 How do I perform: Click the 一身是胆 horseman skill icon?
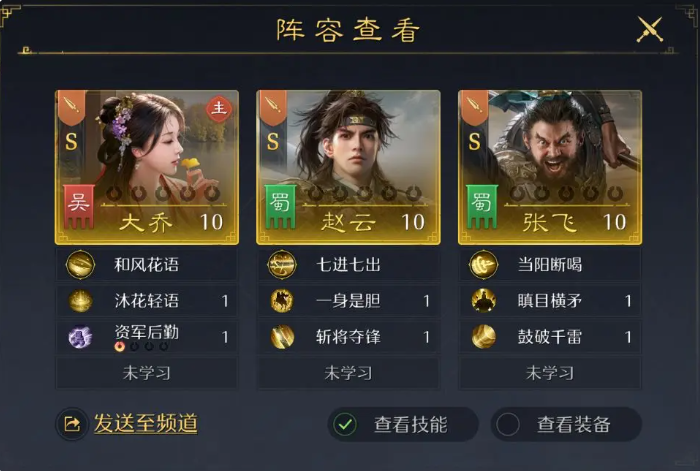coord(282,301)
